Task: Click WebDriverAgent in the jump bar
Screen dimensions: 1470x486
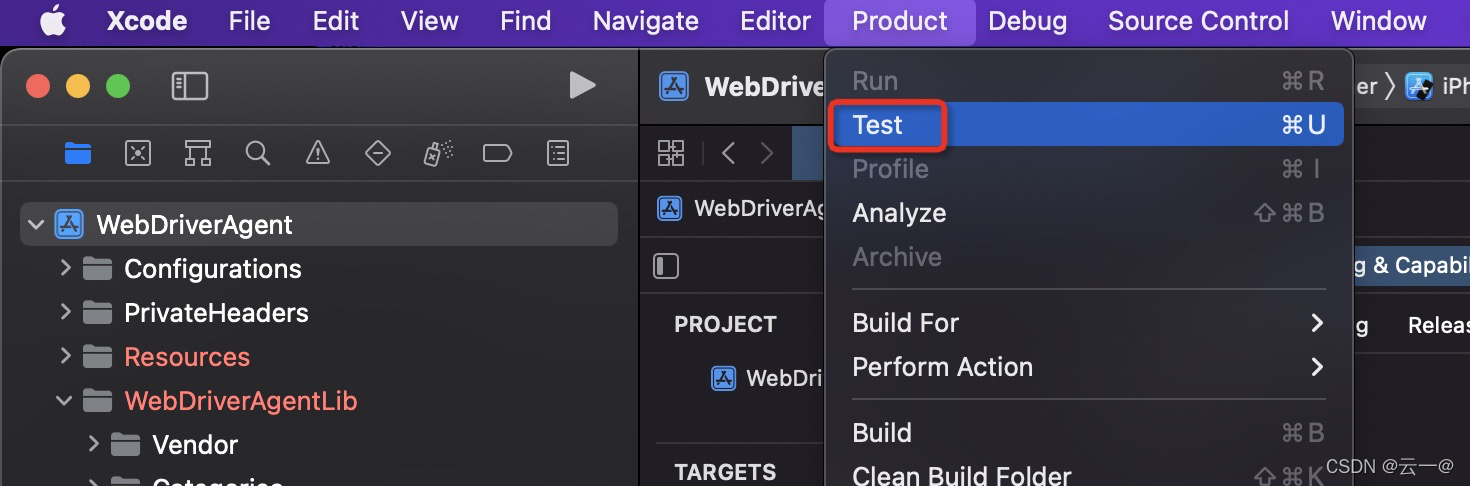Action: [741, 208]
